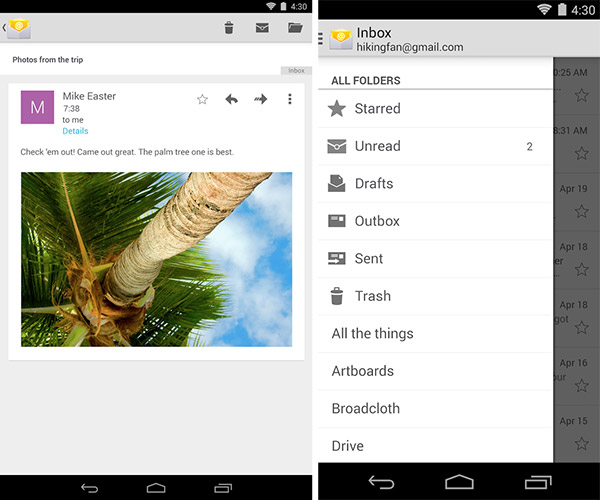Star the Photos from the trip email

click(202, 99)
